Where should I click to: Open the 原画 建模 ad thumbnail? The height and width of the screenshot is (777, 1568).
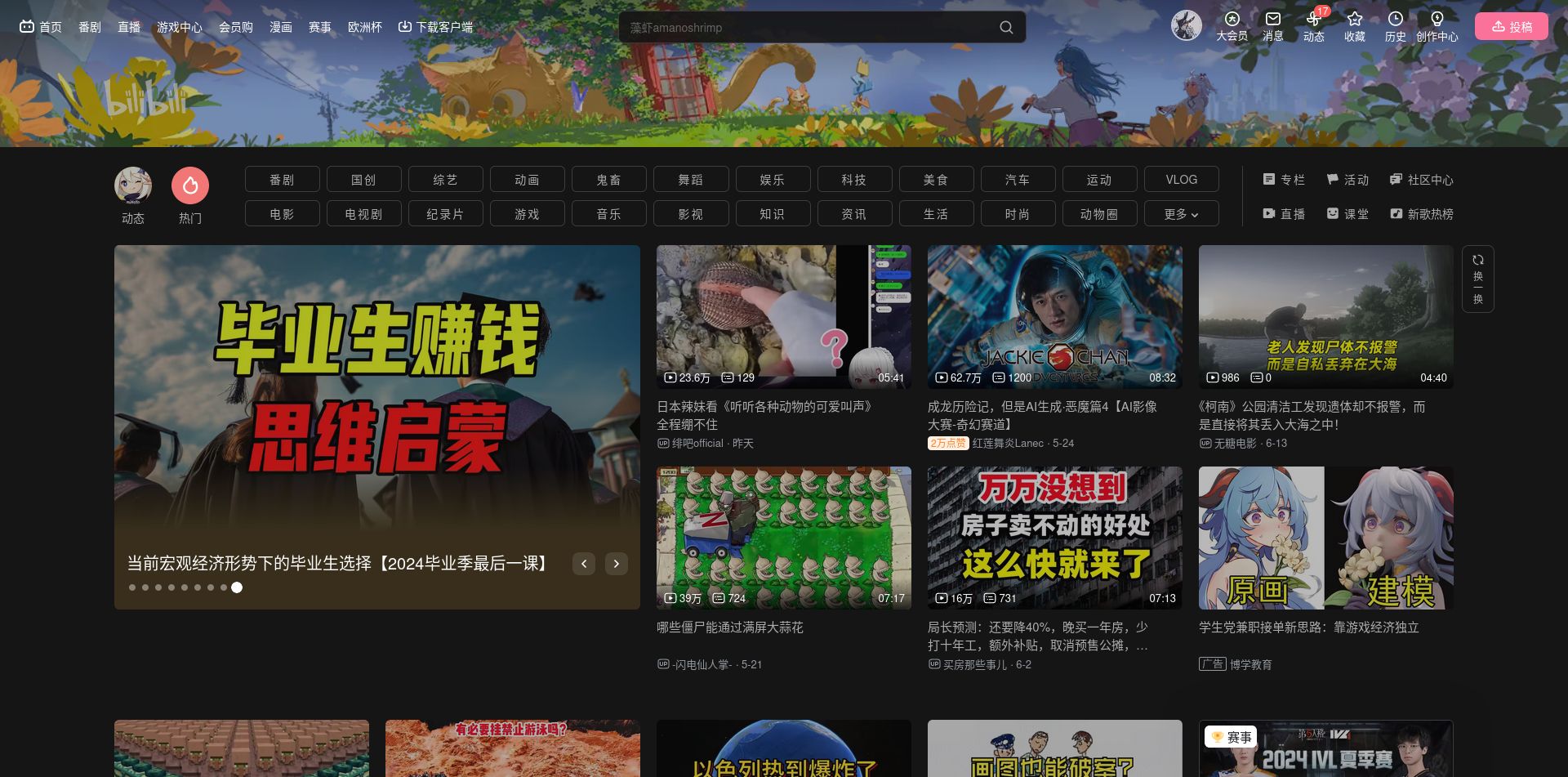[1326, 538]
